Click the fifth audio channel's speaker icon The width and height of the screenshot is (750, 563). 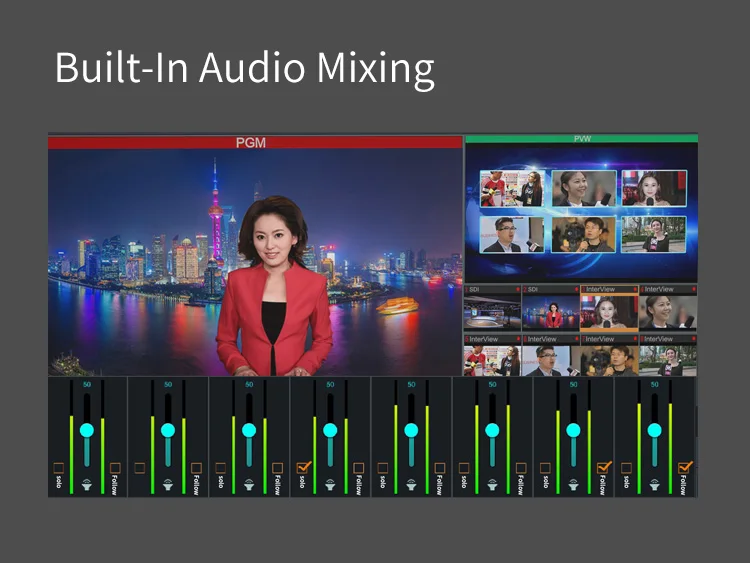tap(411, 485)
